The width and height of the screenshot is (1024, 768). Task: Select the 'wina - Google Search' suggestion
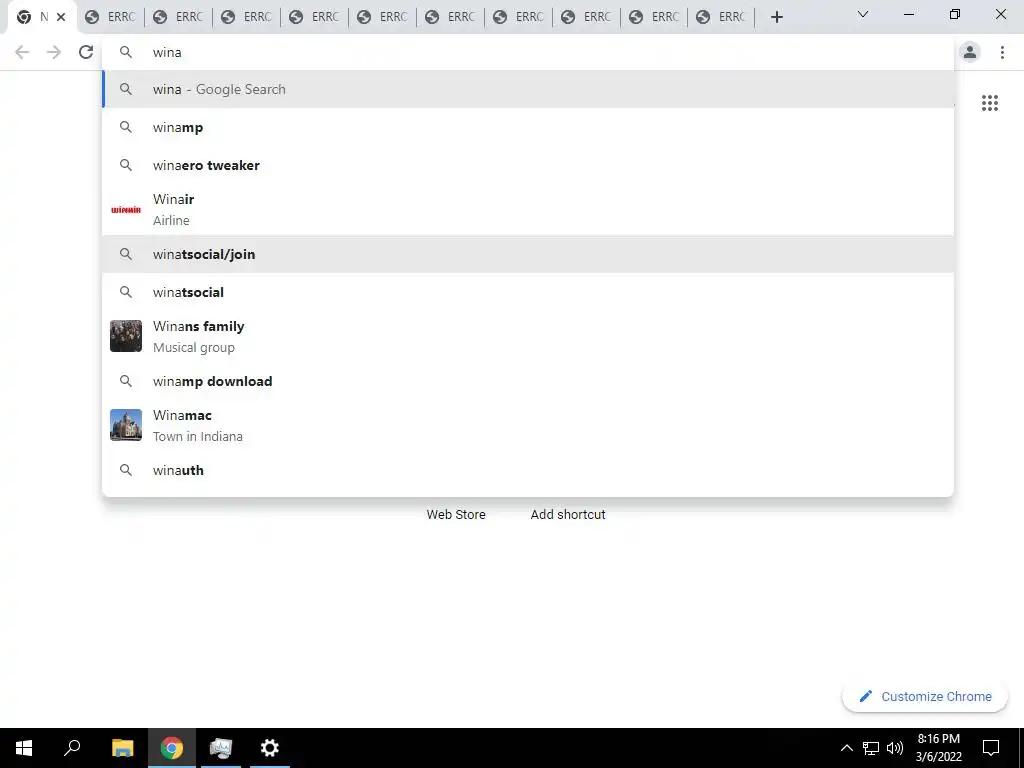(x=528, y=89)
